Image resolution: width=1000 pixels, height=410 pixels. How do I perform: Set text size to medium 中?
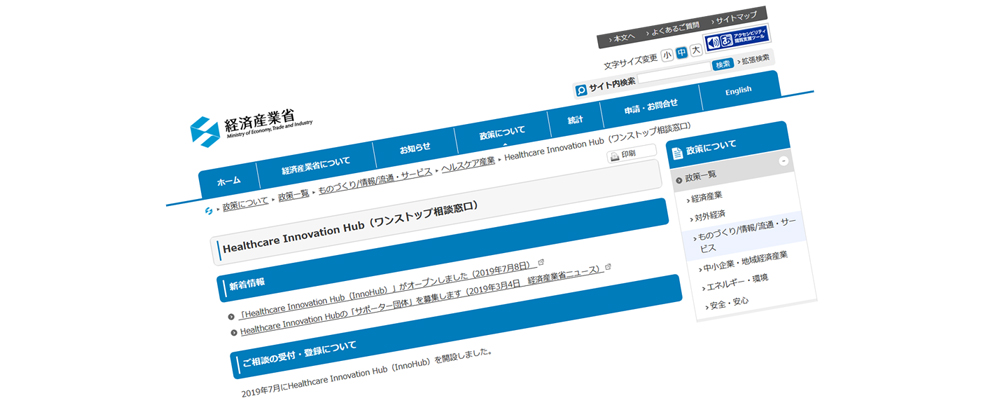click(681, 53)
